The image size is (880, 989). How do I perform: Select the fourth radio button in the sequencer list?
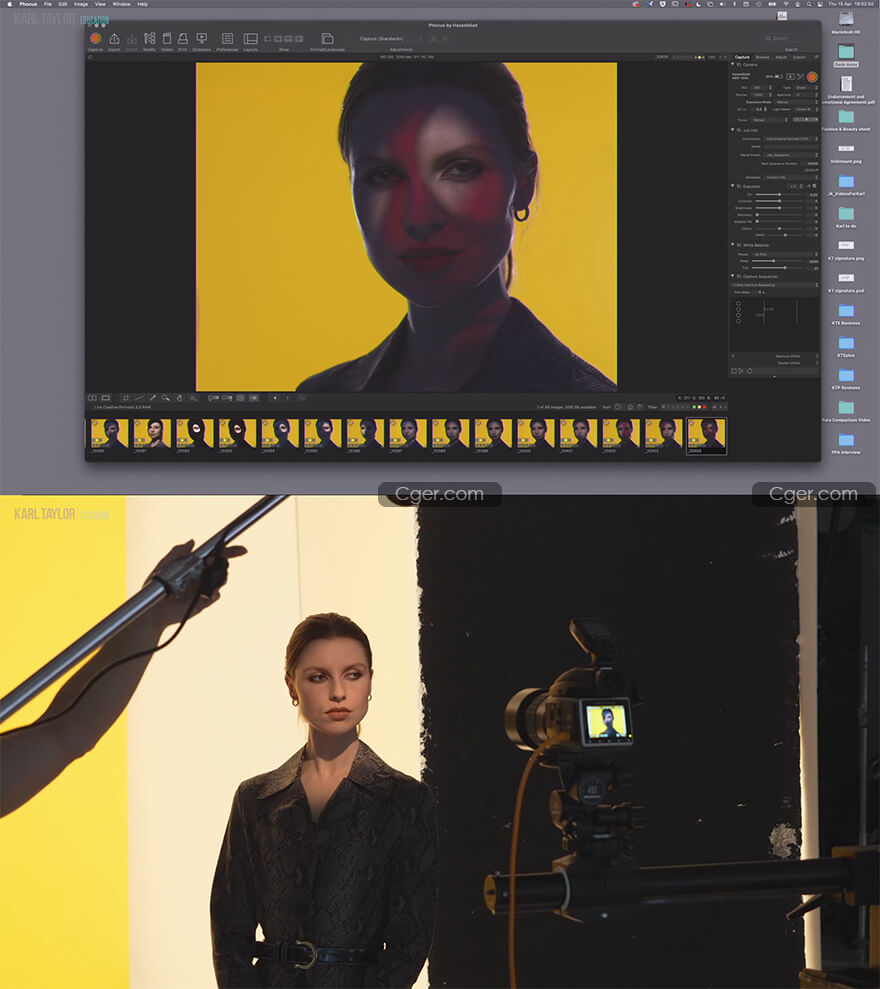click(738, 322)
